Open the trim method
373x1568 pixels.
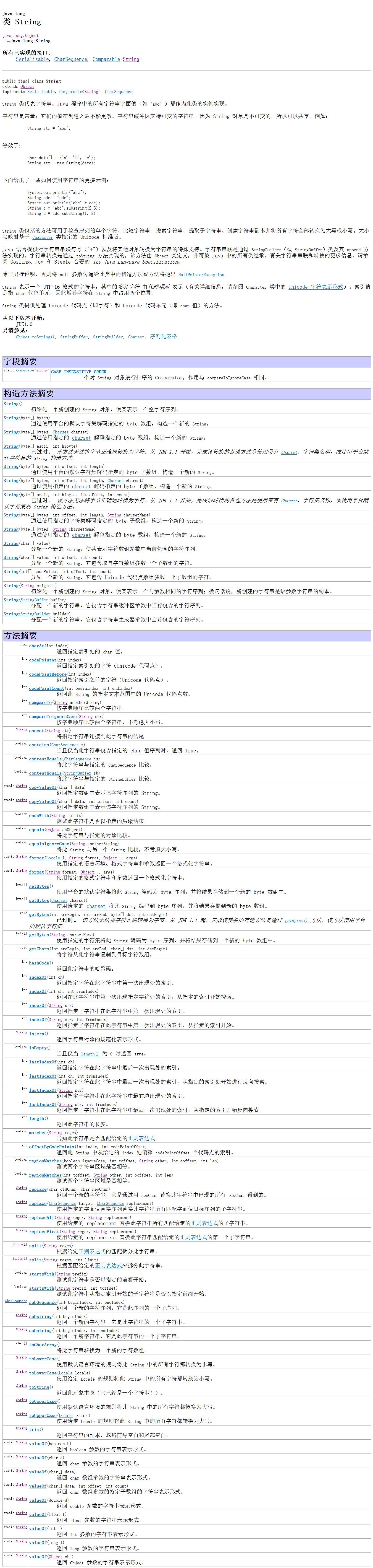(34, 1429)
